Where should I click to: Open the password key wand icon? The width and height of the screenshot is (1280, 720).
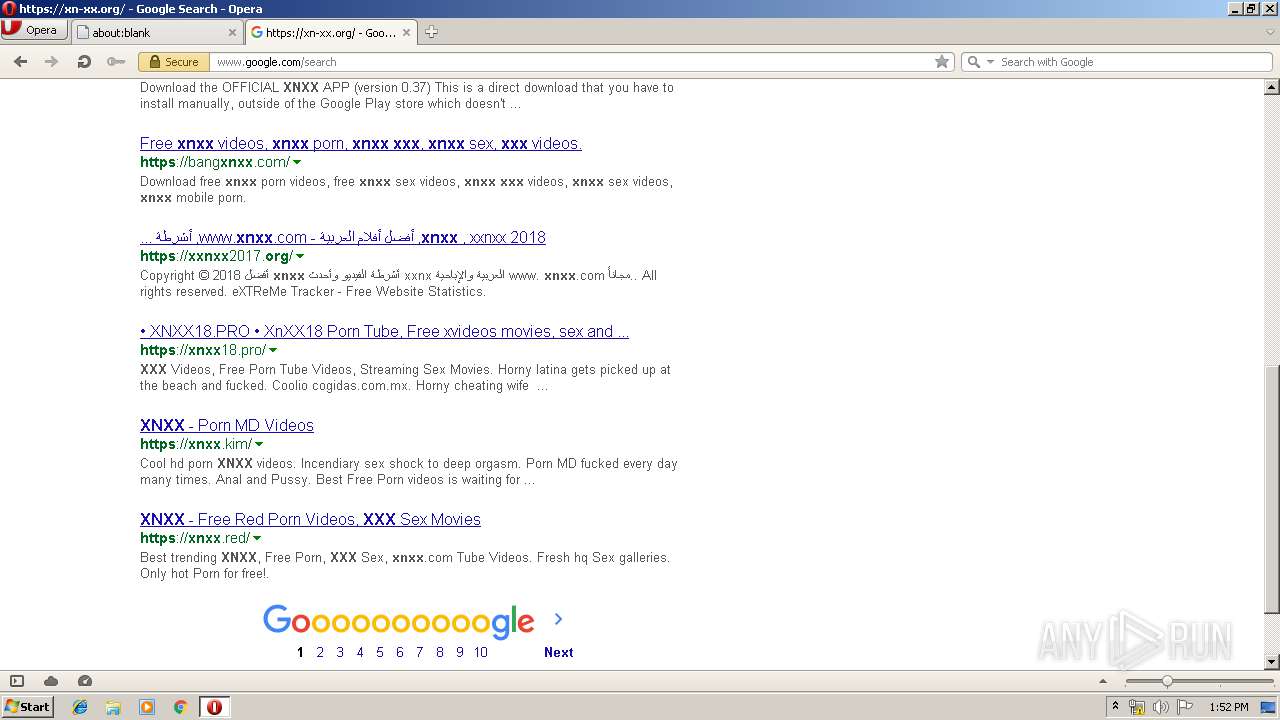tap(116, 62)
